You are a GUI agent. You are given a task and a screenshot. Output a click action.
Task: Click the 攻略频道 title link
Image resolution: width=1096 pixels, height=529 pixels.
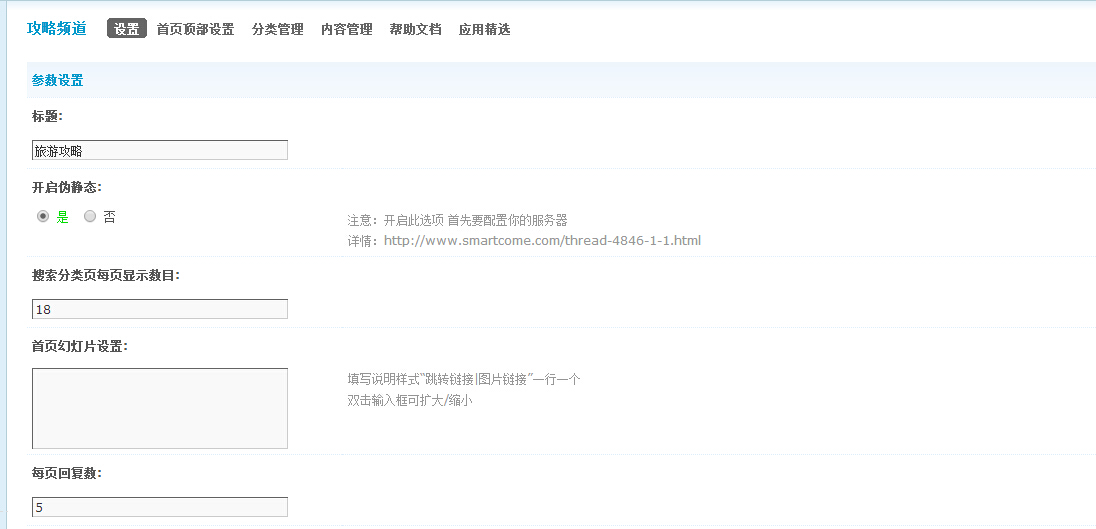coord(57,29)
